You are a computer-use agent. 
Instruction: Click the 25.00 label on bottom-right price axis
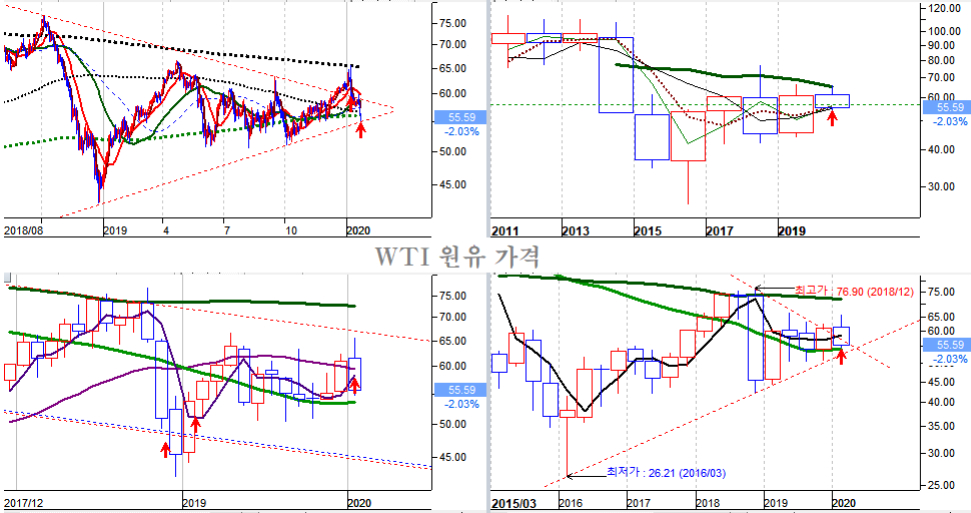[944, 486]
